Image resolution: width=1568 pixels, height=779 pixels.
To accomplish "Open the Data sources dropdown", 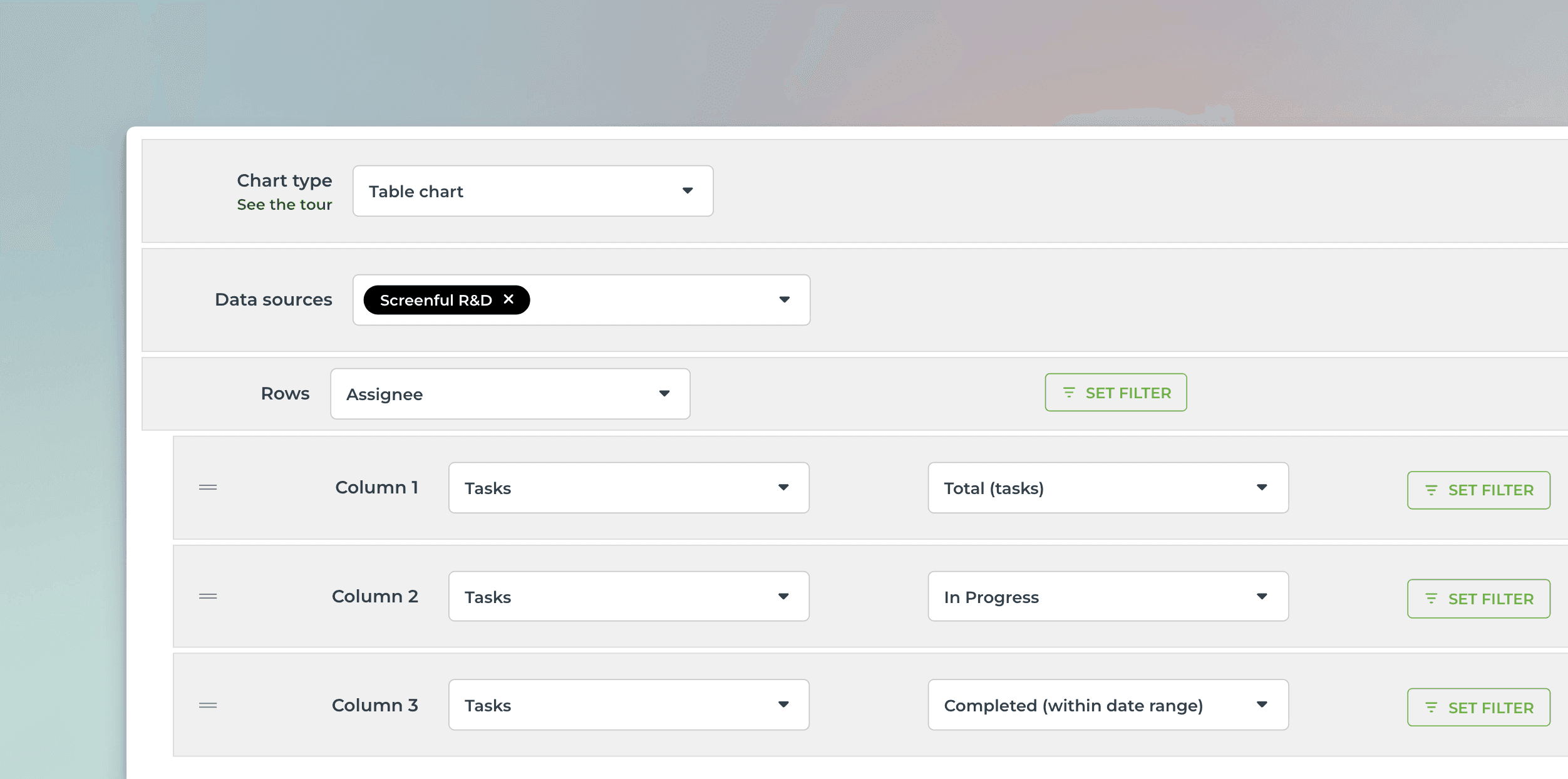I will (x=786, y=300).
